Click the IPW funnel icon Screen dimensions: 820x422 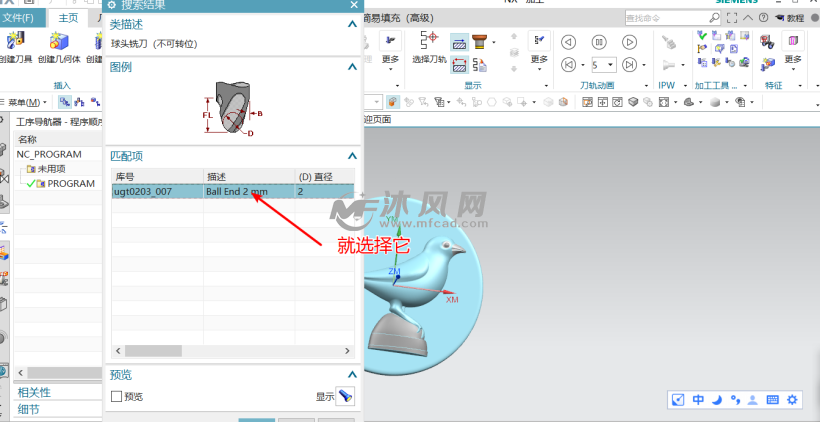coord(668,65)
